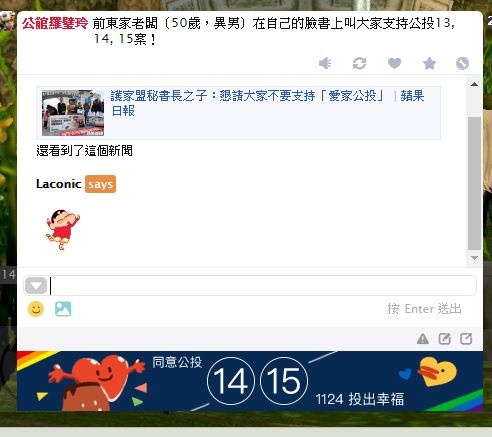Open the 護家盟秘書長之子 news link
This screenshot has height=437, width=492.
click(x=267, y=103)
